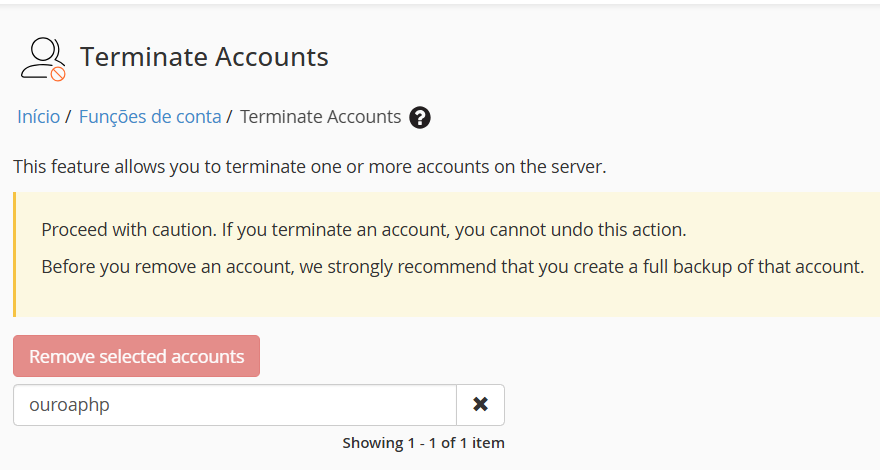Image resolution: width=880 pixels, height=470 pixels.
Task: Click the Terminate Accounts page heading
Action: tap(204, 57)
